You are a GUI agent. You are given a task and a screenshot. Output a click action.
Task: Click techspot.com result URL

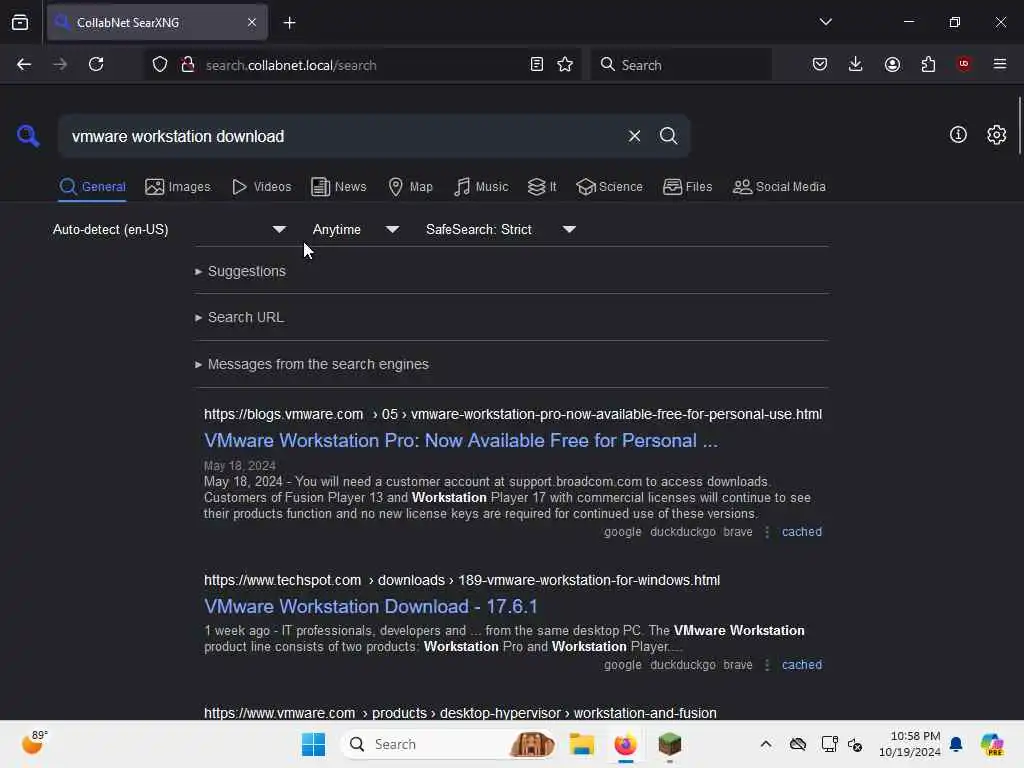pos(462,580)
